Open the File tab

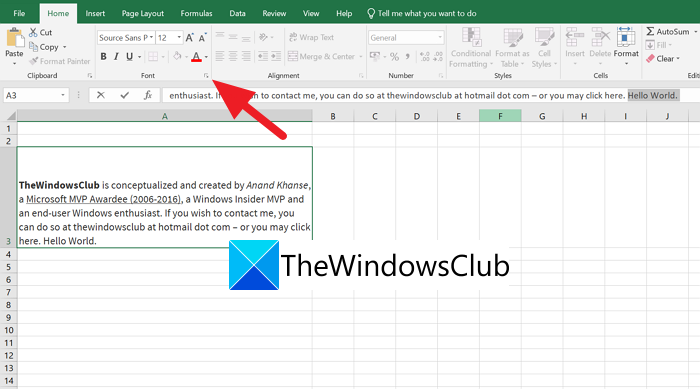19,13
